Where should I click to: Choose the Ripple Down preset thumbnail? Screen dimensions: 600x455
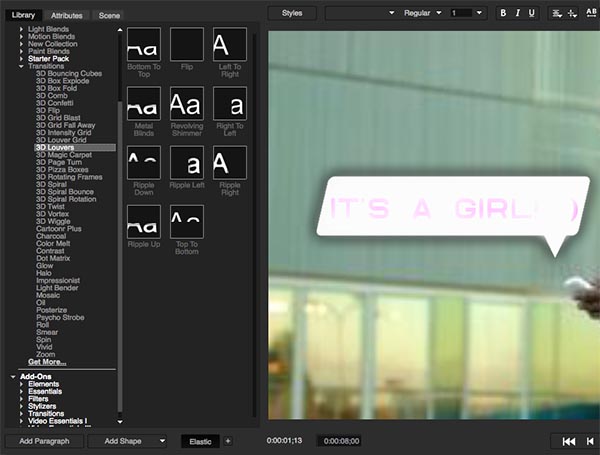(x=144, y=162)
